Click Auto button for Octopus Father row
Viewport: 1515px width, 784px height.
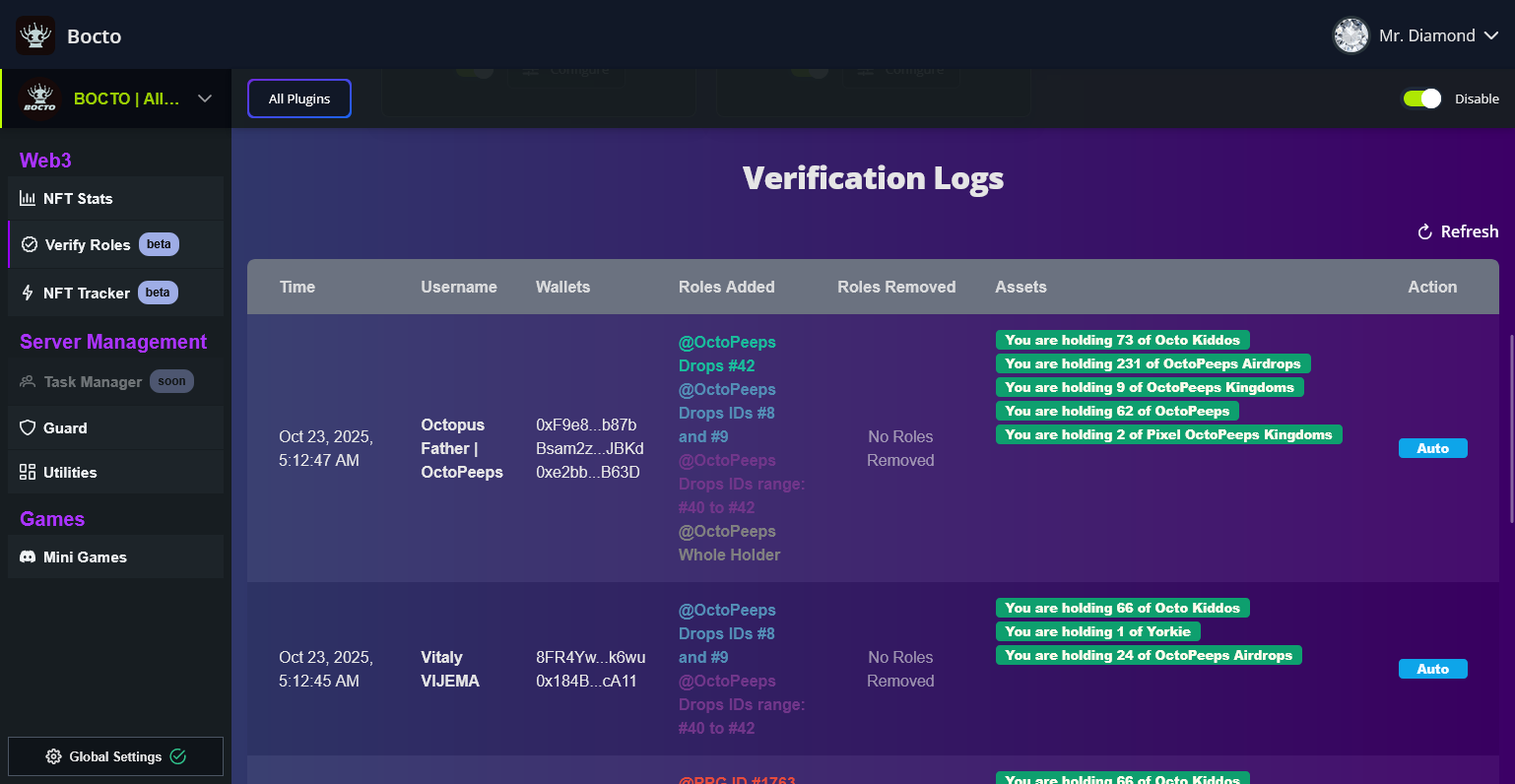[x=1432, y=448]
